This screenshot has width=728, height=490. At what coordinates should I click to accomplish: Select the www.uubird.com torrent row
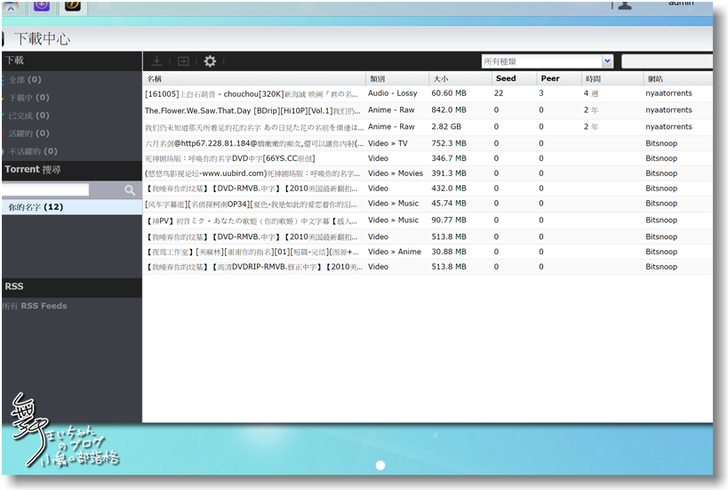click(428, 173)
